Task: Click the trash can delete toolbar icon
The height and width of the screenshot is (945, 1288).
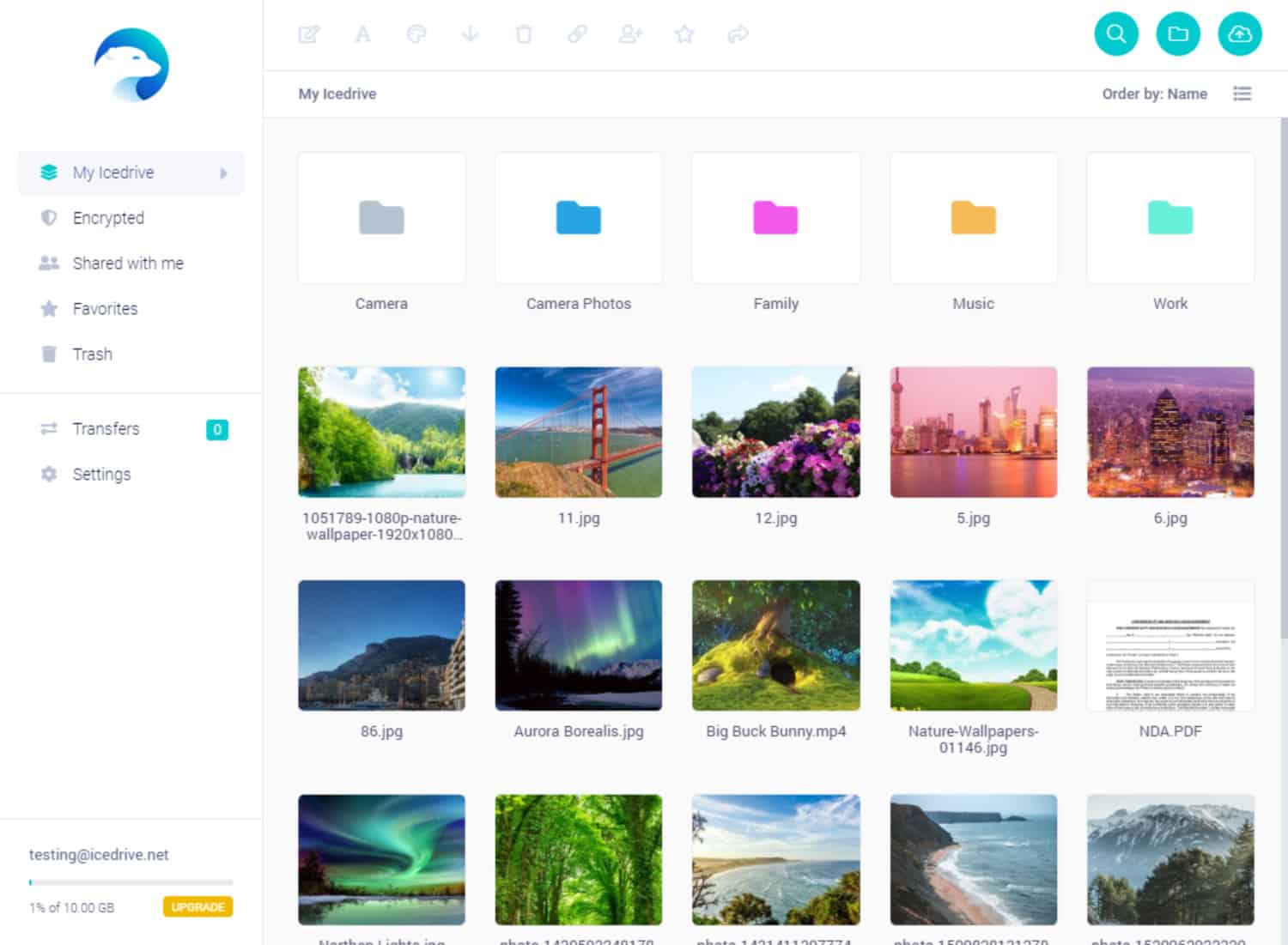Action: [x=524, y=34]
